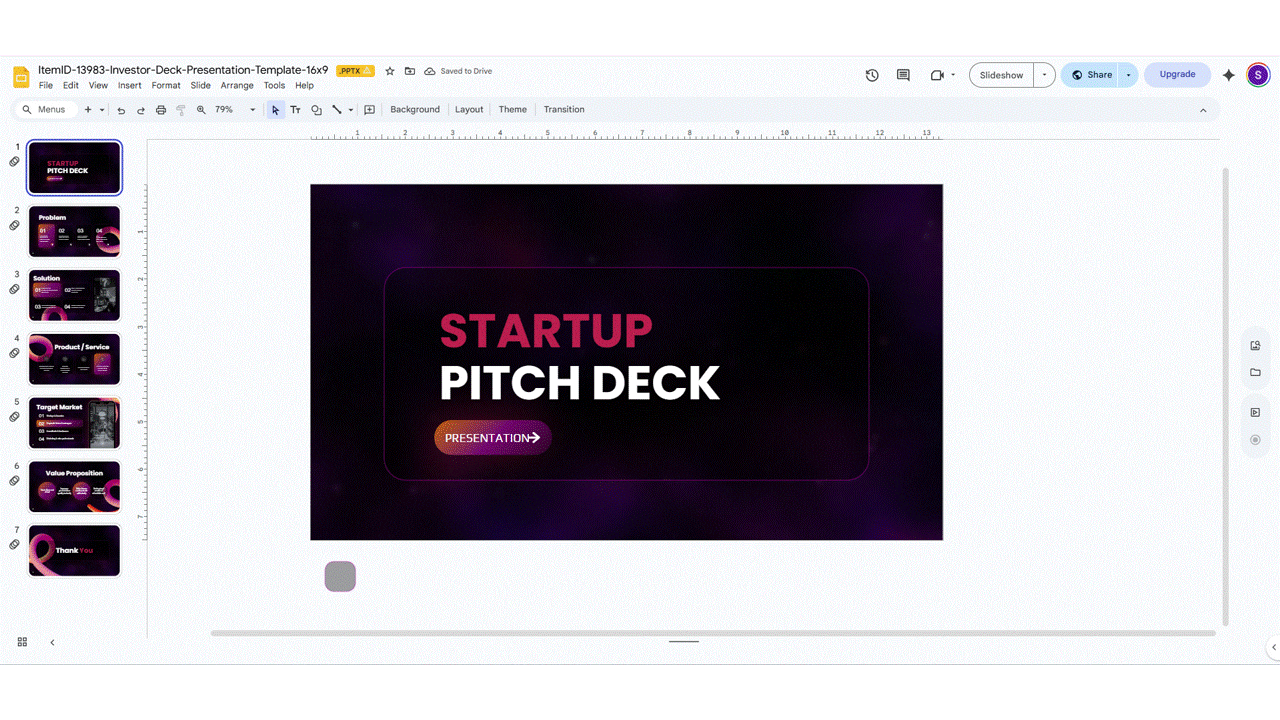Open the Theme picker
Screen dimensions: 1280x720
(x=512, y=109)
